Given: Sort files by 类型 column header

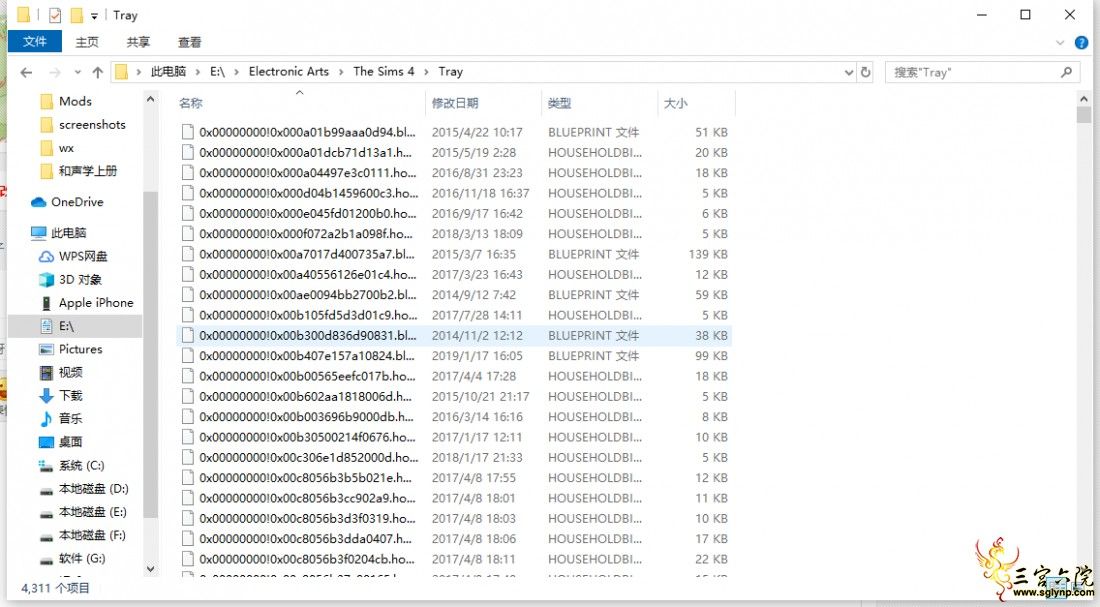Looking at the screenshot, I should (559, 104).
